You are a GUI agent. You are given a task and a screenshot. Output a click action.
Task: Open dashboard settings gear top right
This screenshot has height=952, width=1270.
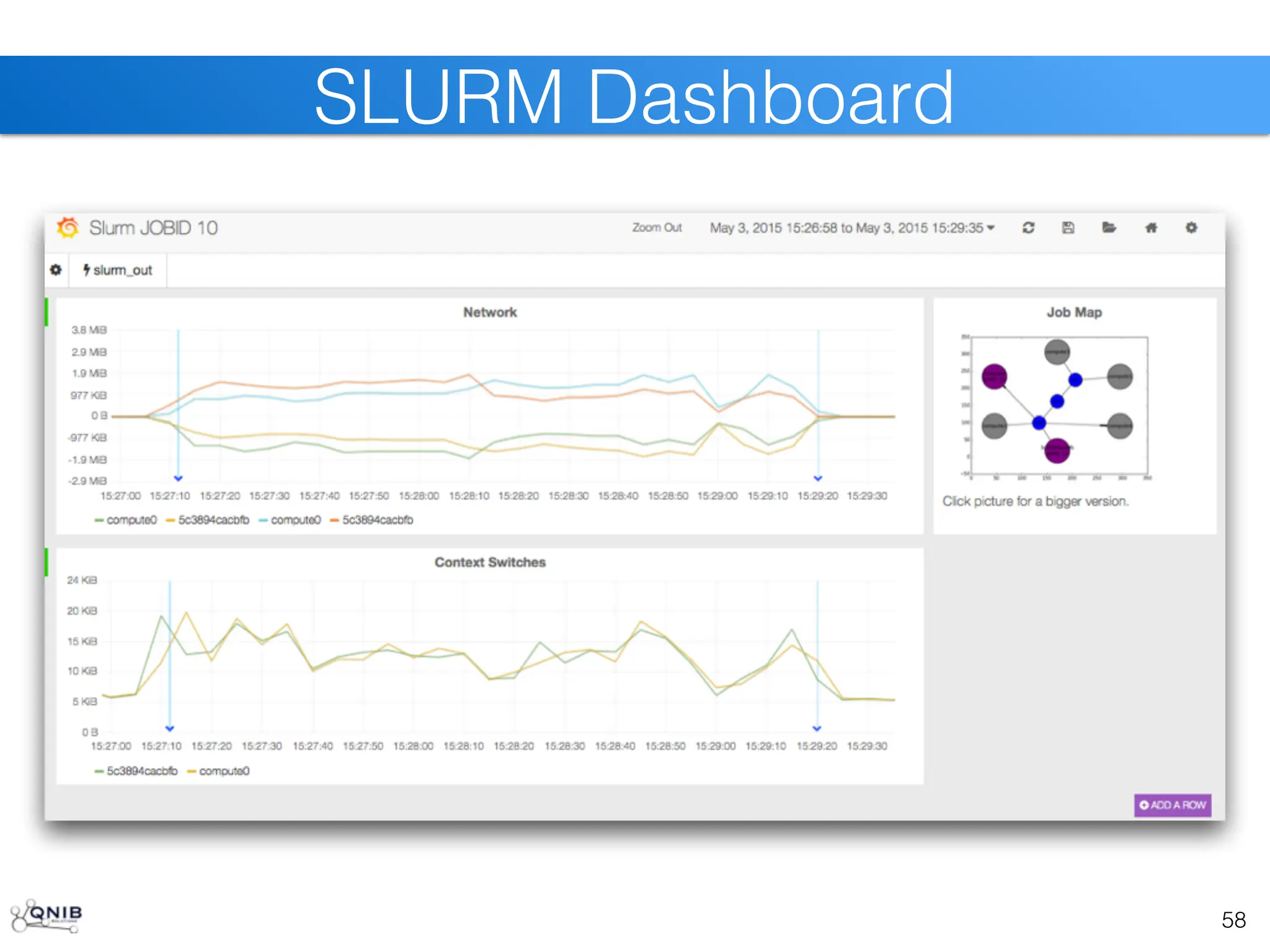tap(1191, 227)
